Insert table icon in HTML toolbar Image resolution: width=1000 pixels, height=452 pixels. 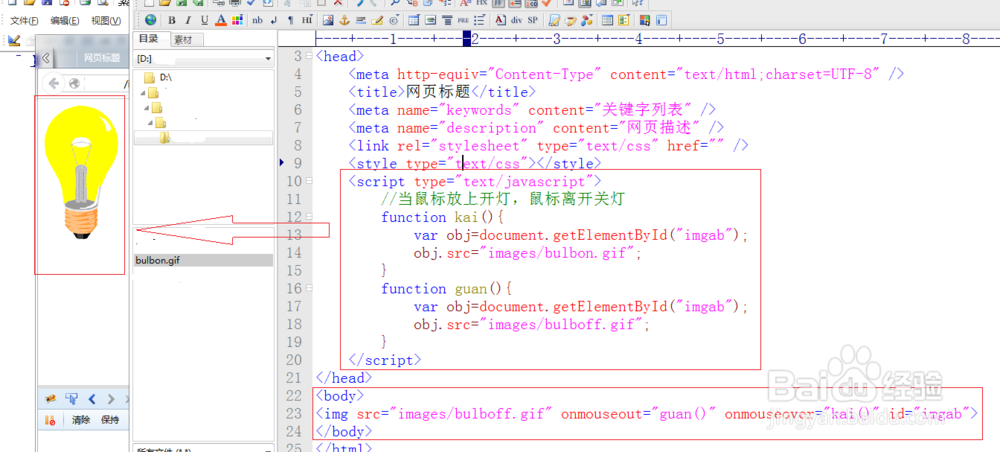tap(414, 20)
